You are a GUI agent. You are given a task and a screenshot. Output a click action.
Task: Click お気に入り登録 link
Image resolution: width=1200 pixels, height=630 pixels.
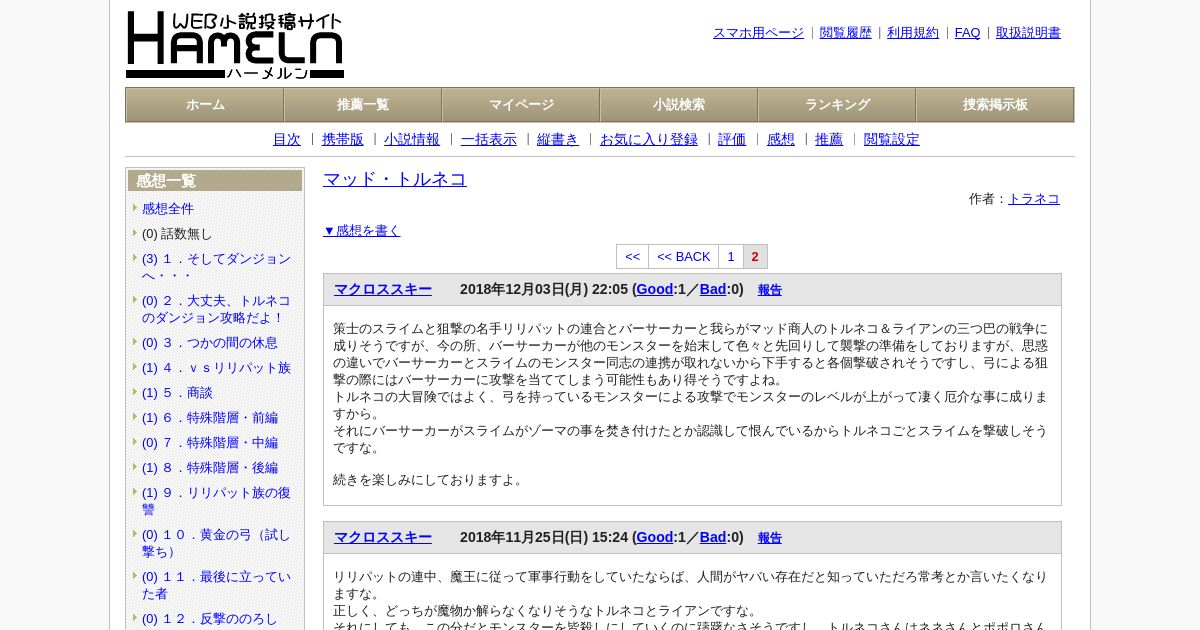[649, 140]
